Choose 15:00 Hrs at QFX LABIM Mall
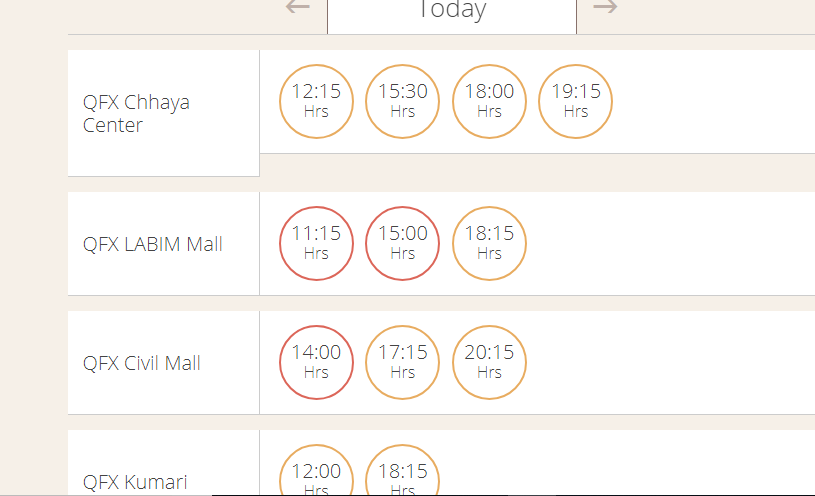Viewport: 815px width, 496px height. pyautogui.click(x=402, y=243)
